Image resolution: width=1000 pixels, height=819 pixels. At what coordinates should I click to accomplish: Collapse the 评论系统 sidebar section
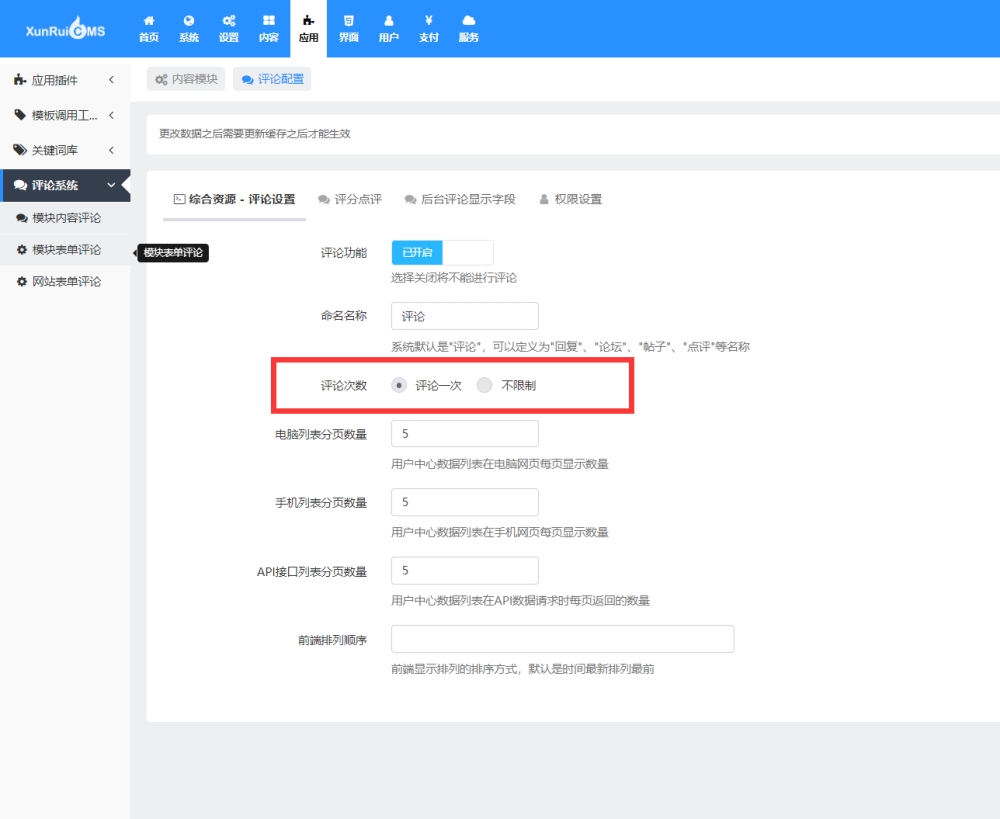(x=65, y=185)
